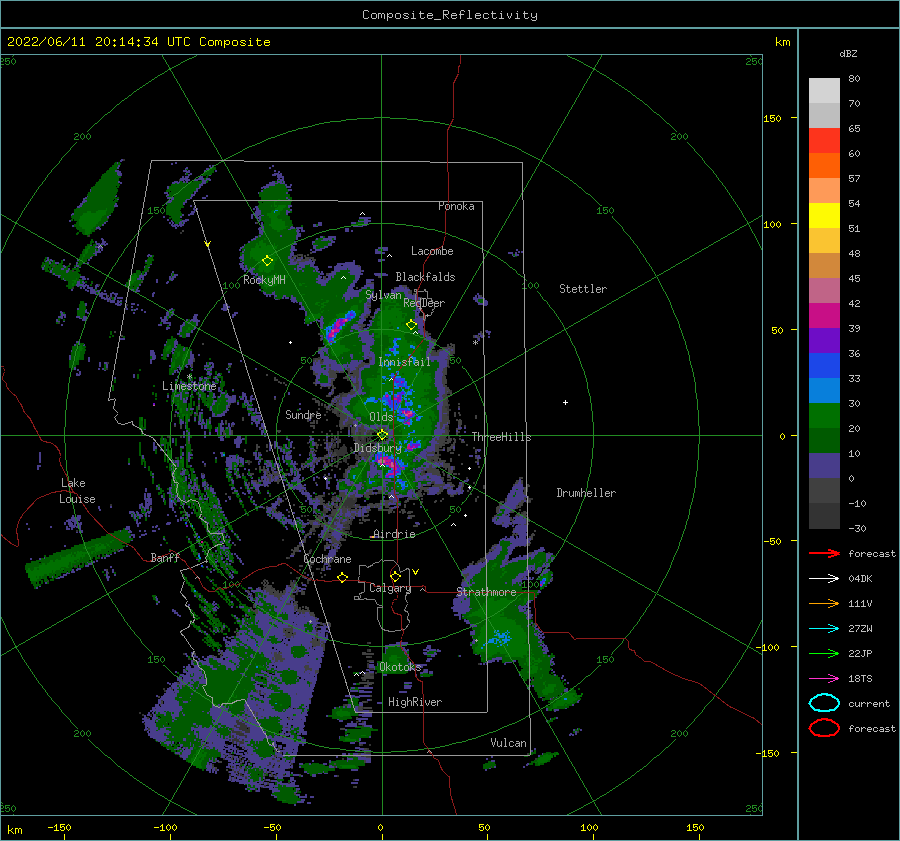Select the blue 36–33 dBZ color swatch
Image resolution: width=900 pixels, height=841 pixels.
pyautogui.click(x=824, y=365)
